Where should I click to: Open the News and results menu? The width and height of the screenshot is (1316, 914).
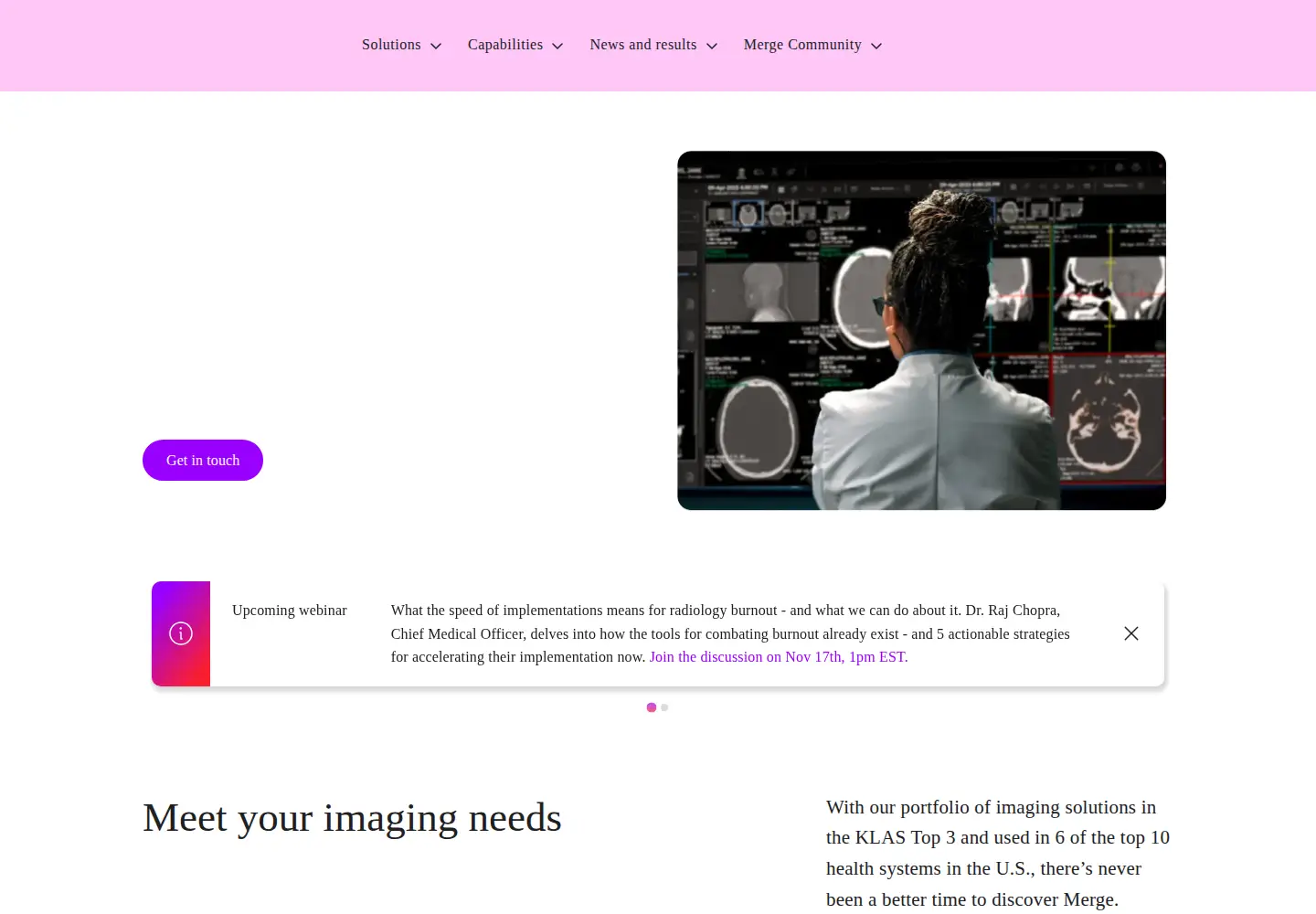point(643,45)
